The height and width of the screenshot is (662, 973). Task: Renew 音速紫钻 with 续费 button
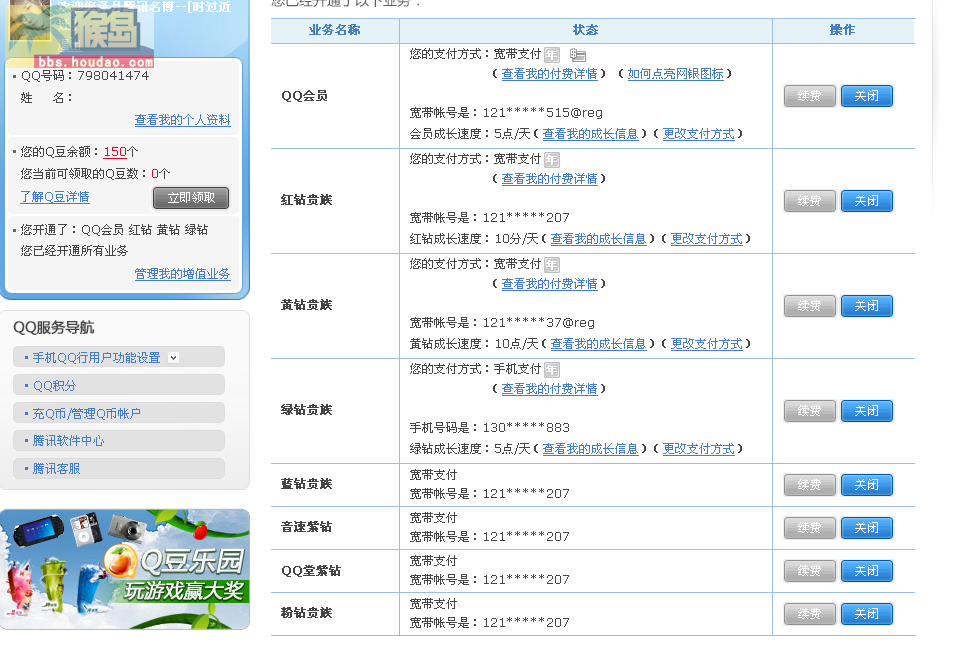[809, 528]
